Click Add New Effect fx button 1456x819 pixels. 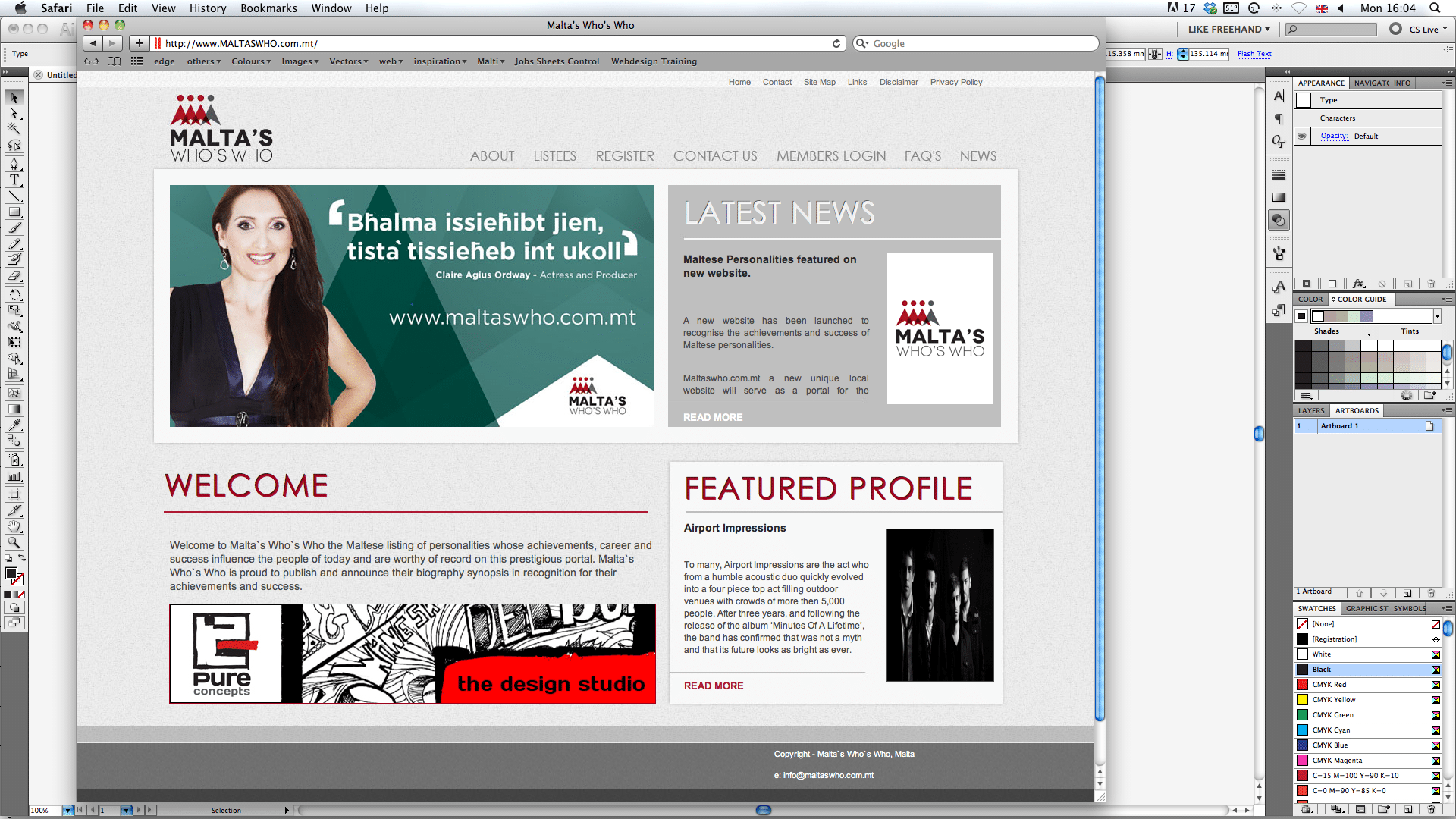1358,284
